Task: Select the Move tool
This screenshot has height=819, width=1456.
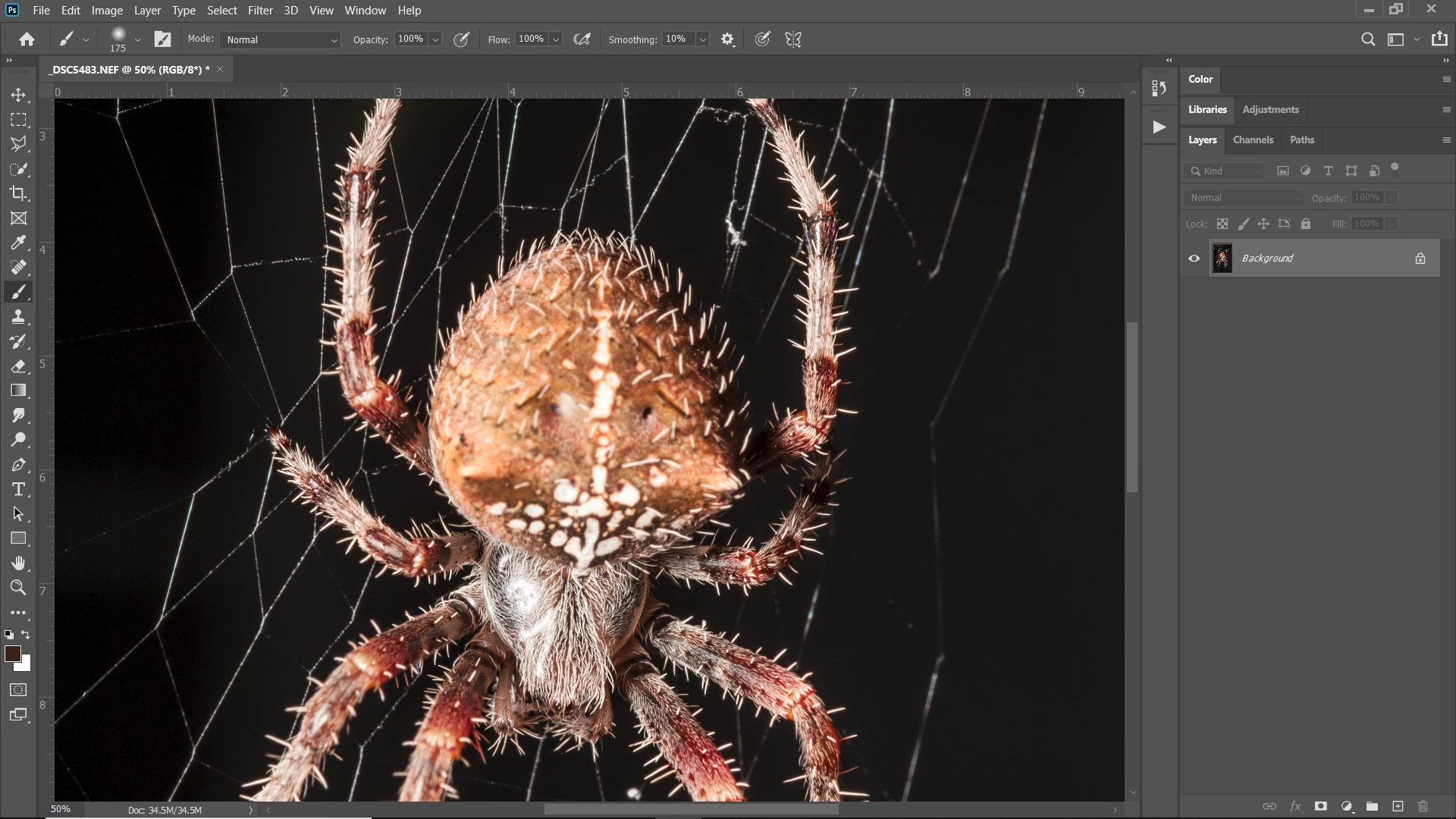Action: click(x=18, y=95)
